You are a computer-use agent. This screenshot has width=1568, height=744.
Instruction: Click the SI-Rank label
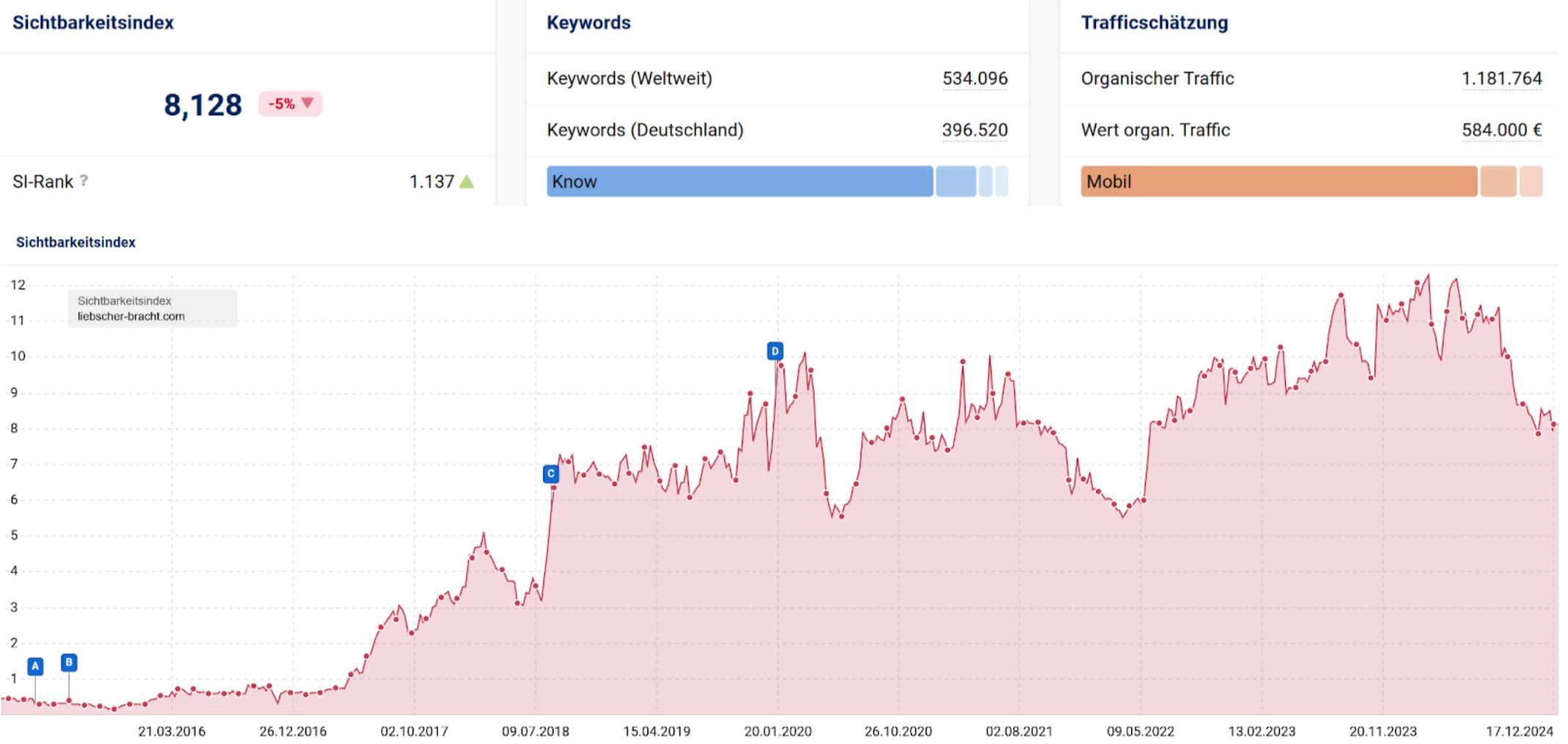(43, 181)
